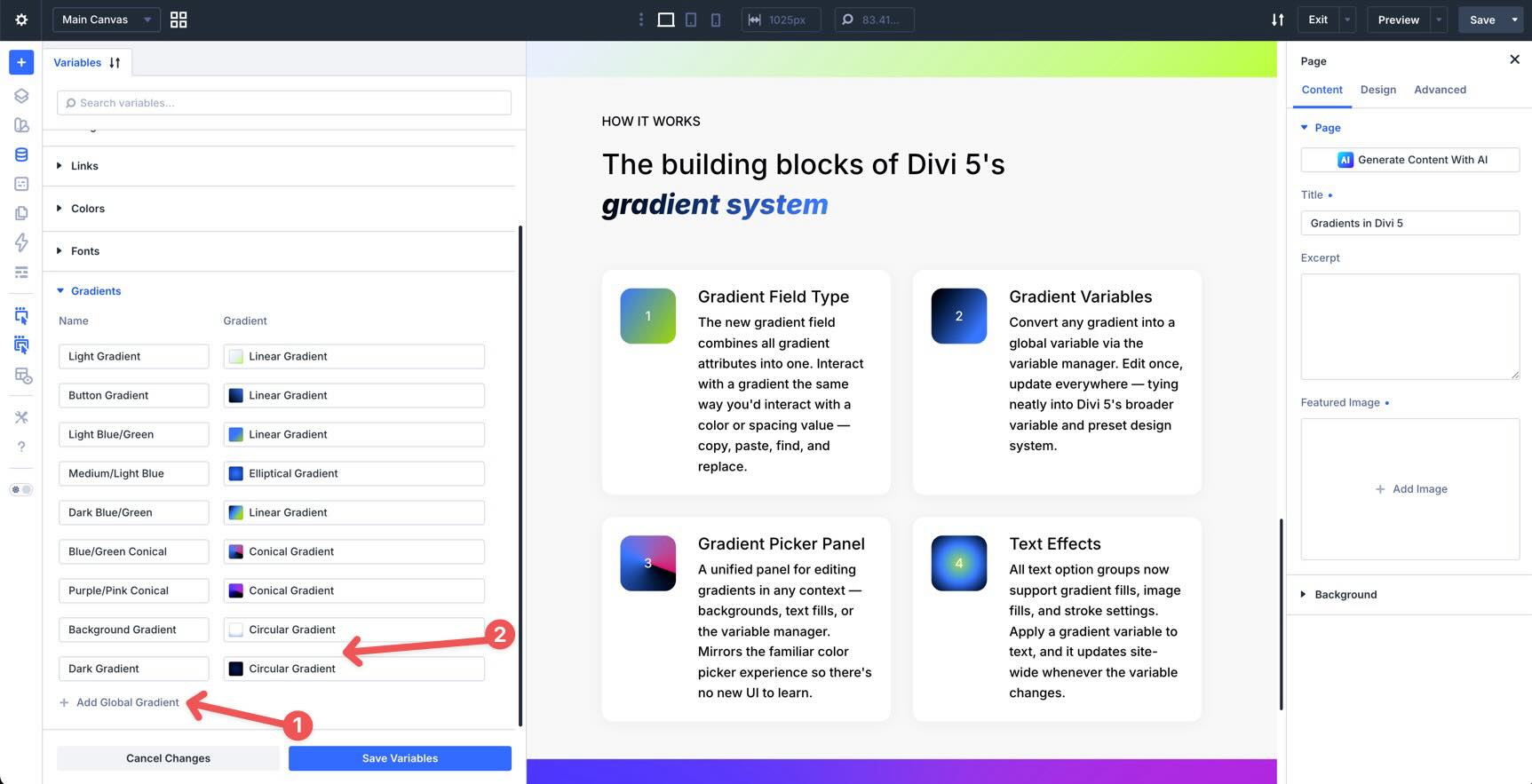Open the lightning bolt sidebar icon
Viewport: 1532px width, 784px height.
coord(21,242)
